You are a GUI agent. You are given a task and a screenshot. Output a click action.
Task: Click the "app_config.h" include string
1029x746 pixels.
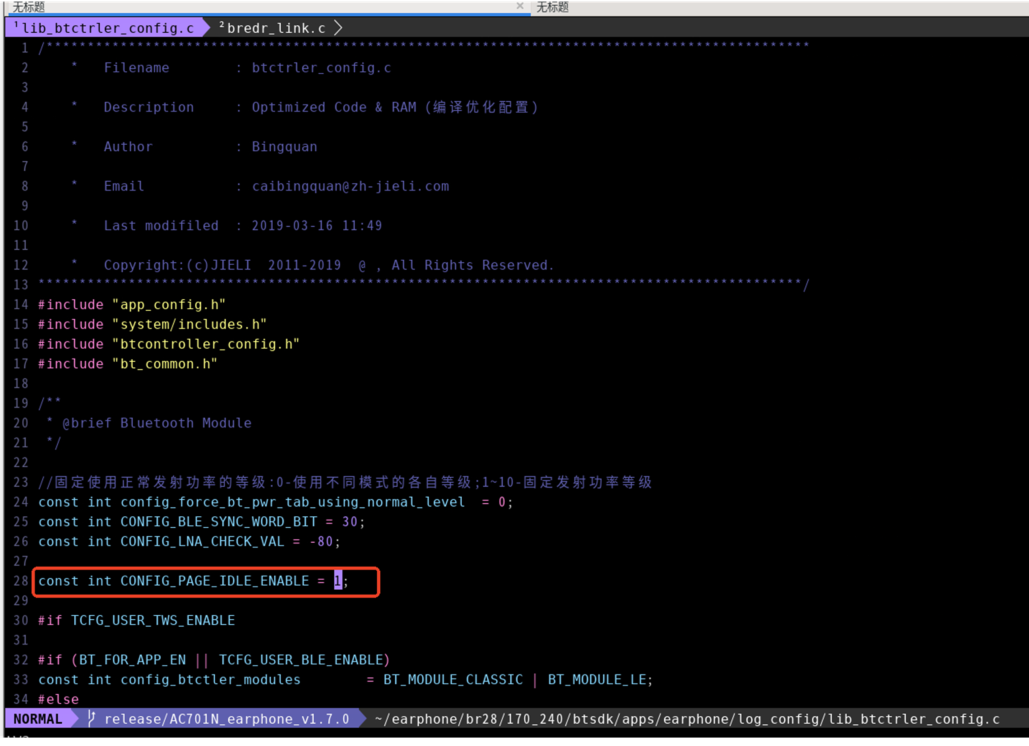(x=169, y=304)
